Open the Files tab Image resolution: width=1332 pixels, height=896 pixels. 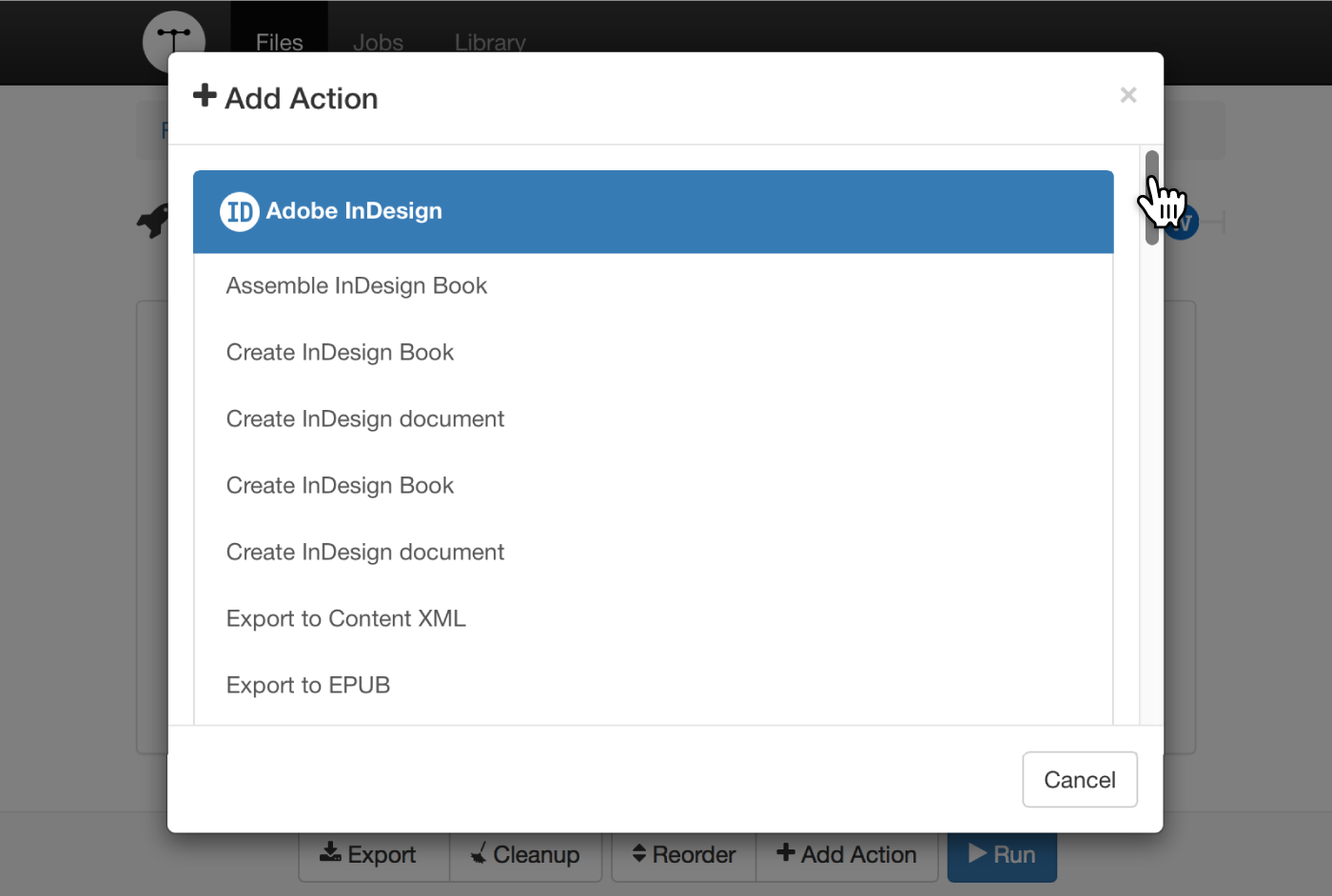pos(279,43)
